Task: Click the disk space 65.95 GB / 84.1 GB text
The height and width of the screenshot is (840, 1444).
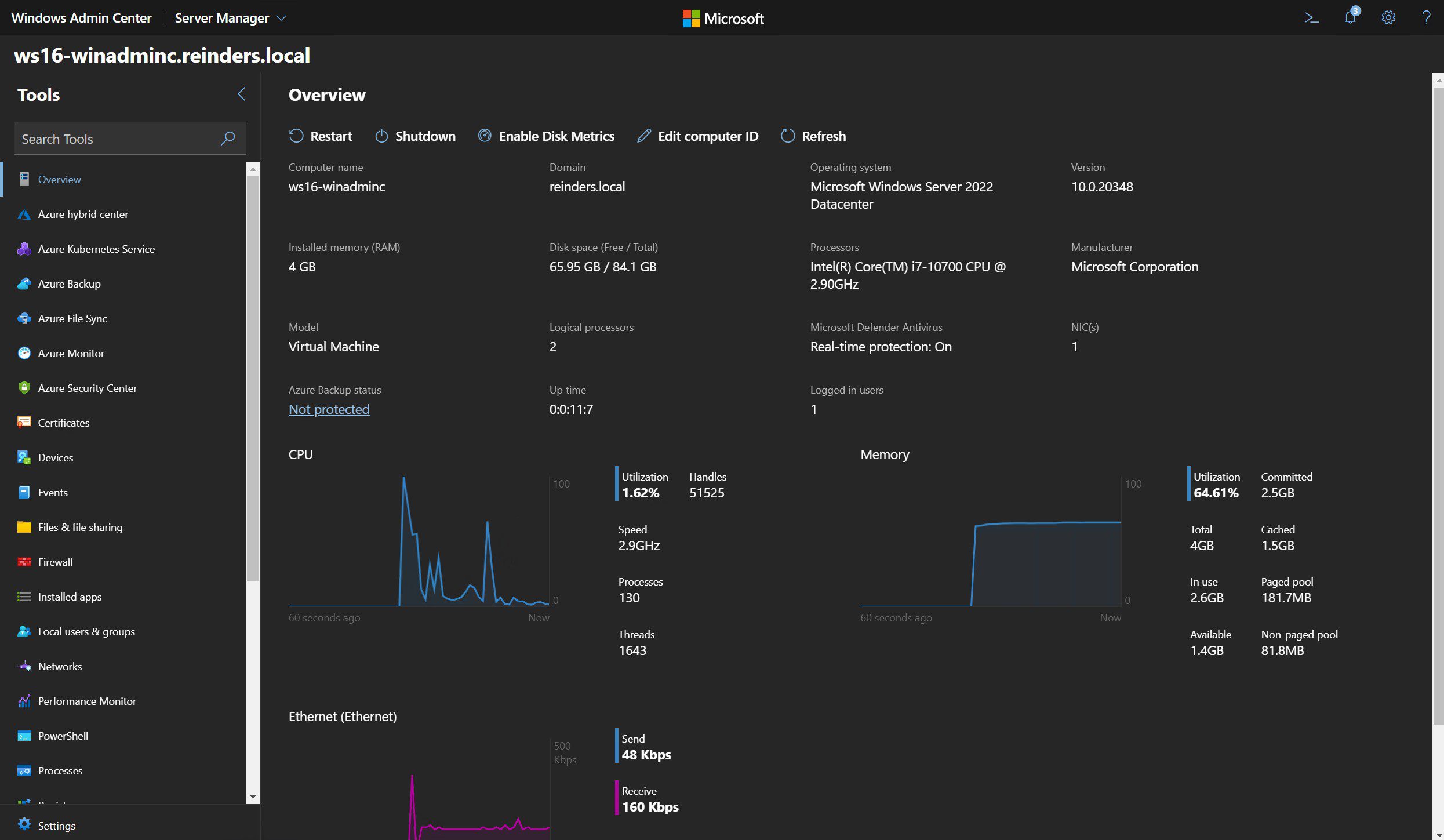Action: 603,267
